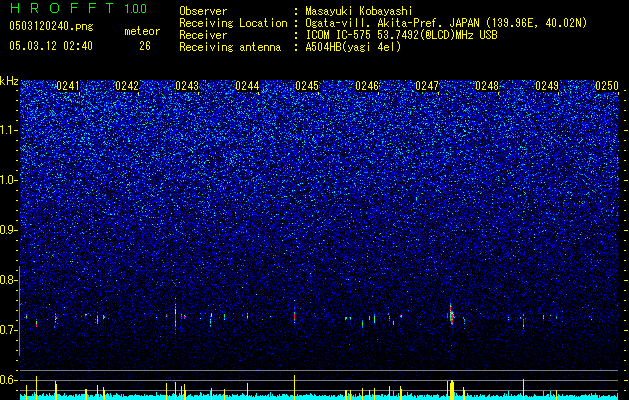
Task: Click the 0.7 frequency axis label
Action: (x=7, y=330)
